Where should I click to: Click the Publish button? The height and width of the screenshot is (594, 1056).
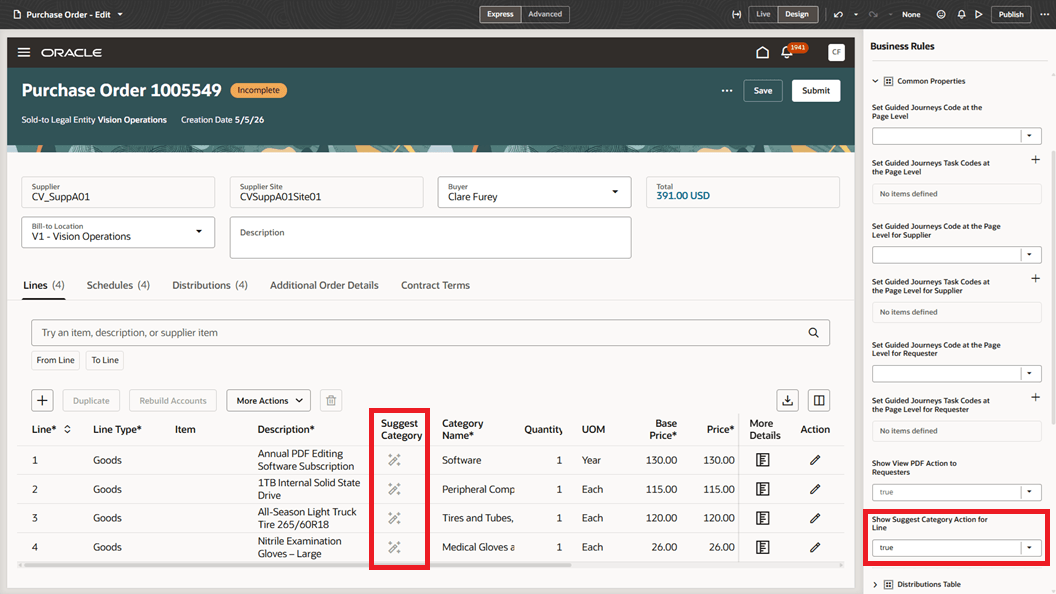(1011, 14)
